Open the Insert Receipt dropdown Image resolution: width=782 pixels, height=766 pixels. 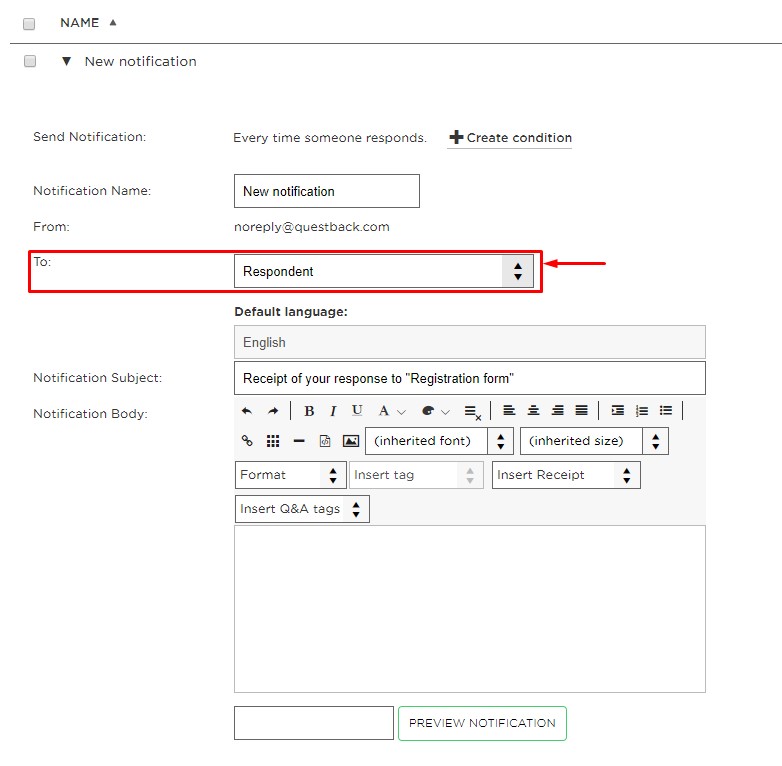pyautogui.click(x=566, y=475)
